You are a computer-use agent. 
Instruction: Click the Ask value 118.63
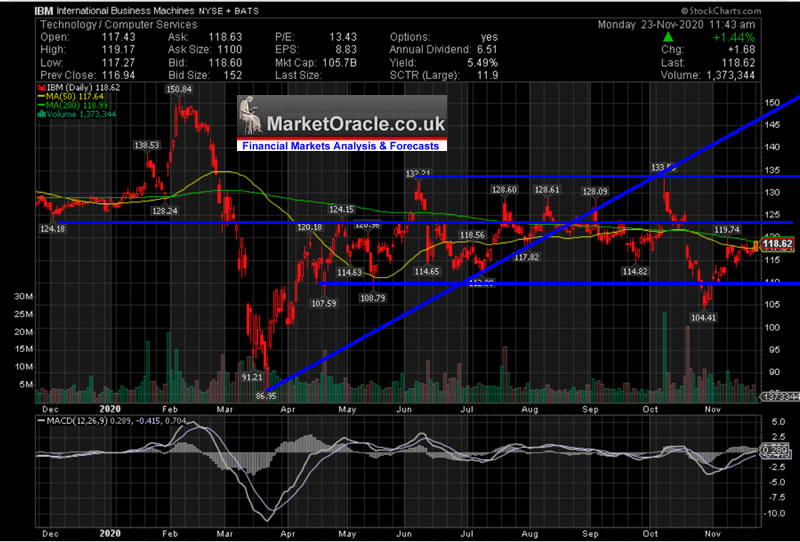pyautogui.click(x=225, y=37)
